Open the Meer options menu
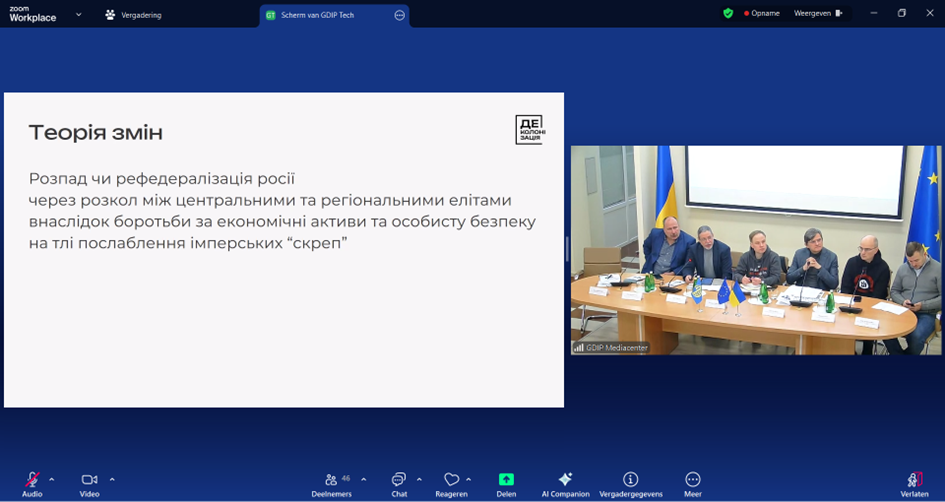The height and width of the screenshot is (502, 945). pos(692,480)
